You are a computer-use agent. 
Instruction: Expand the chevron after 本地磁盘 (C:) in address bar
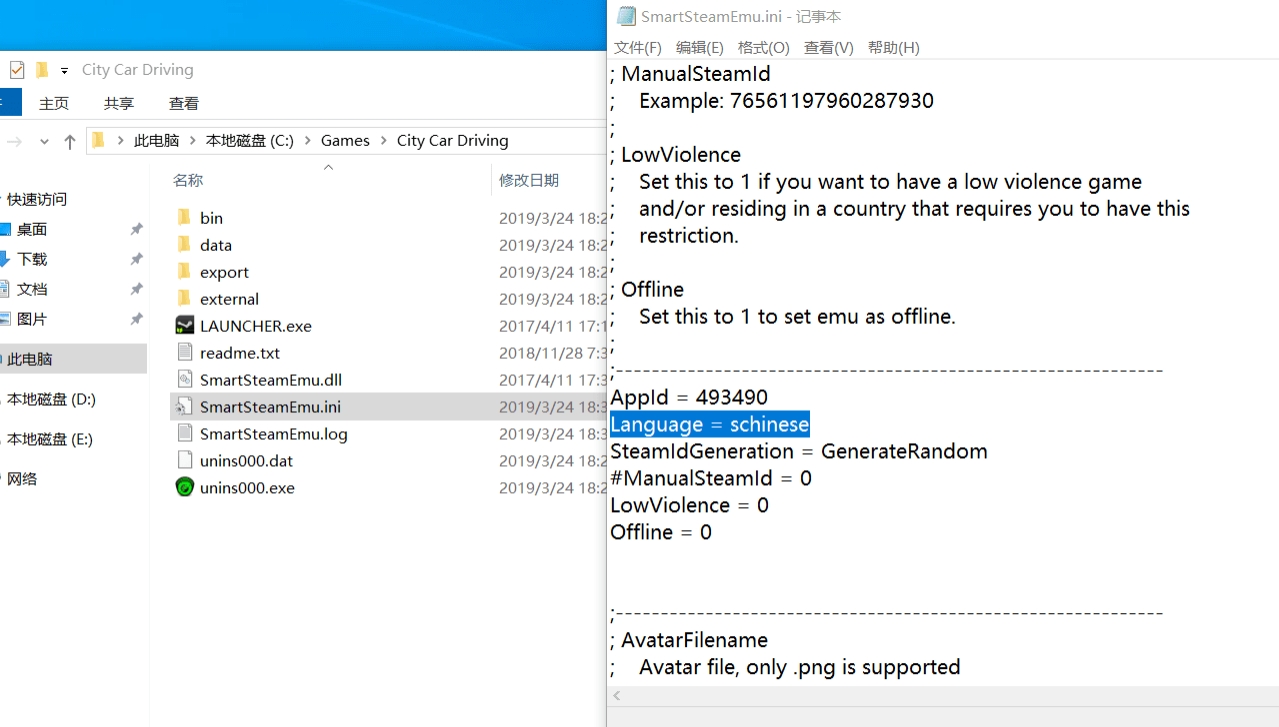pyautogui.click(x=308, y=141)
